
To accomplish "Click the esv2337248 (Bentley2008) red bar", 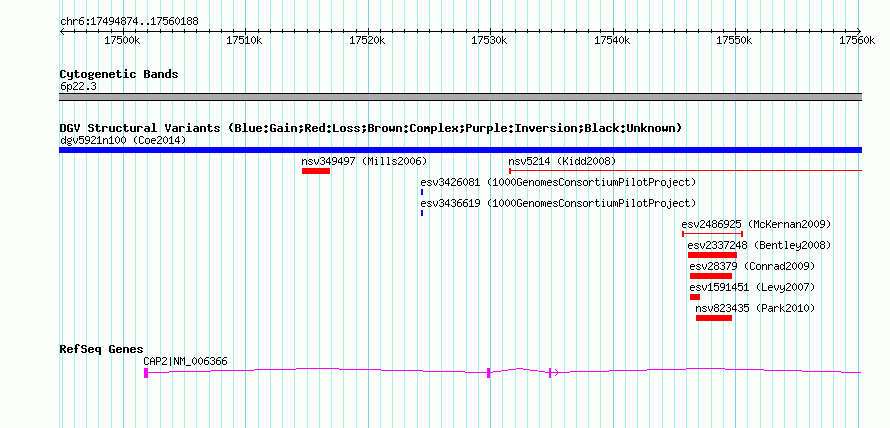I will click(712, 255).
